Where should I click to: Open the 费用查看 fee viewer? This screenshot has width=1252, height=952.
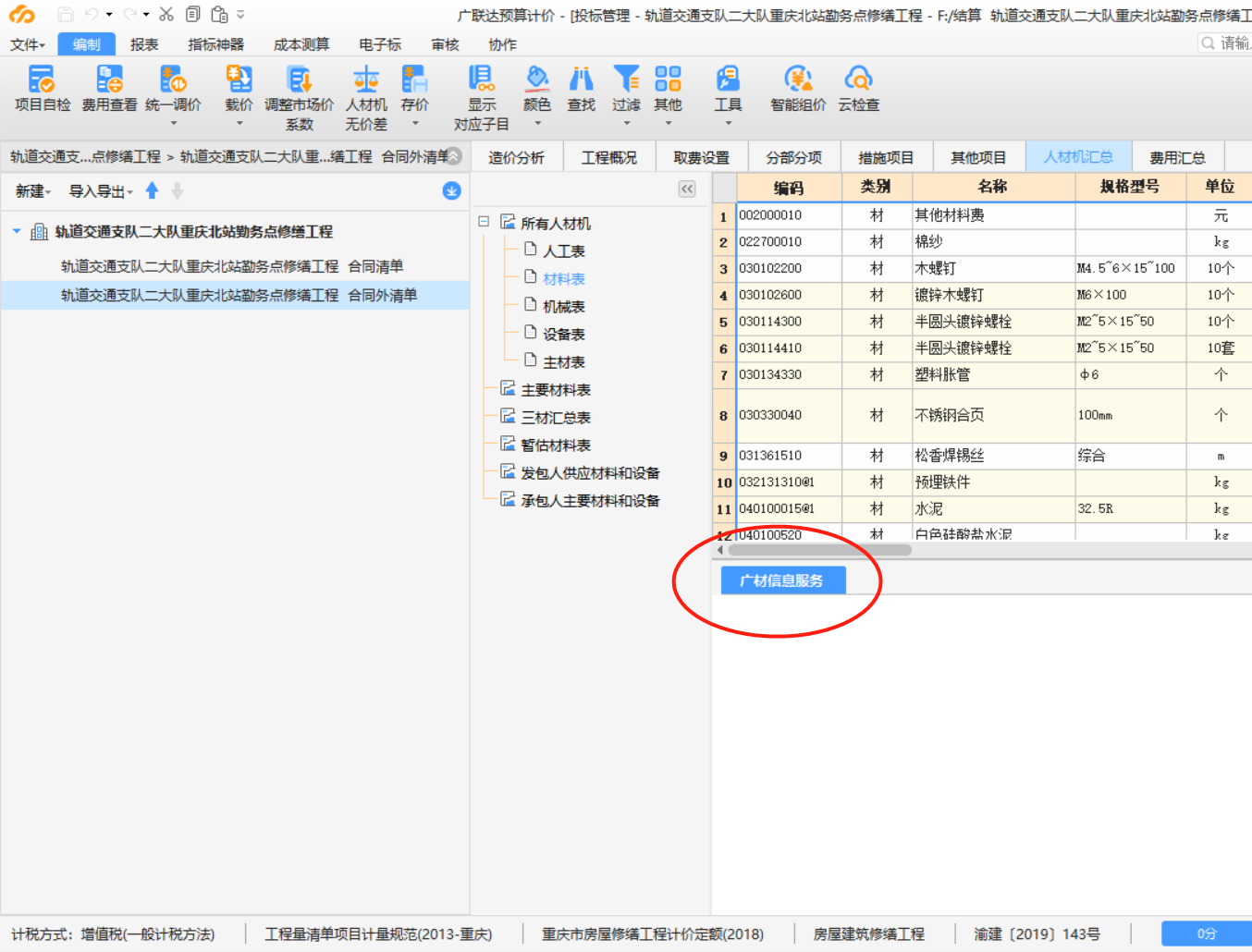click(x=109, y=89)
